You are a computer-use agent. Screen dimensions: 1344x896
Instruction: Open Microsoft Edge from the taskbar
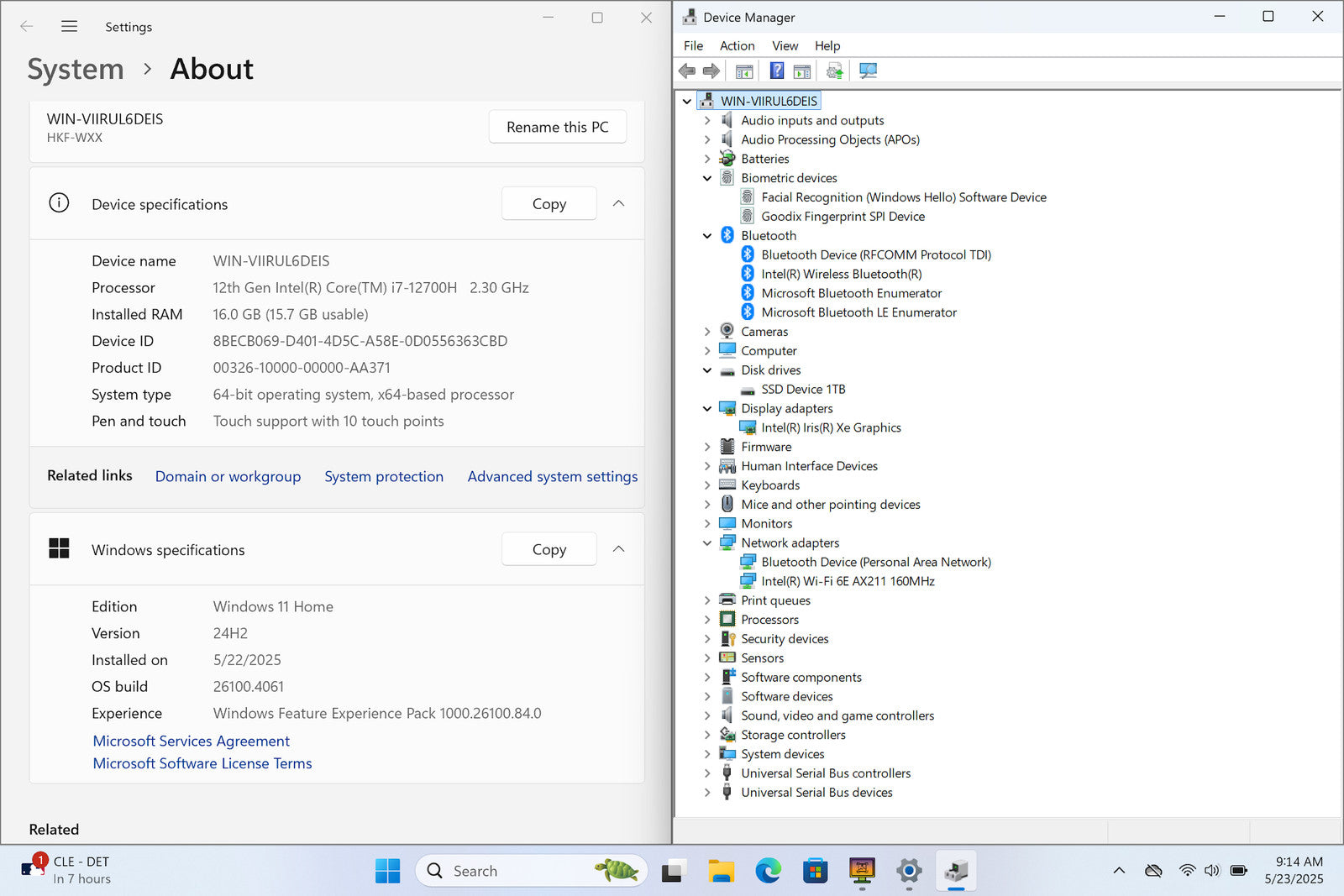(768, 871)
